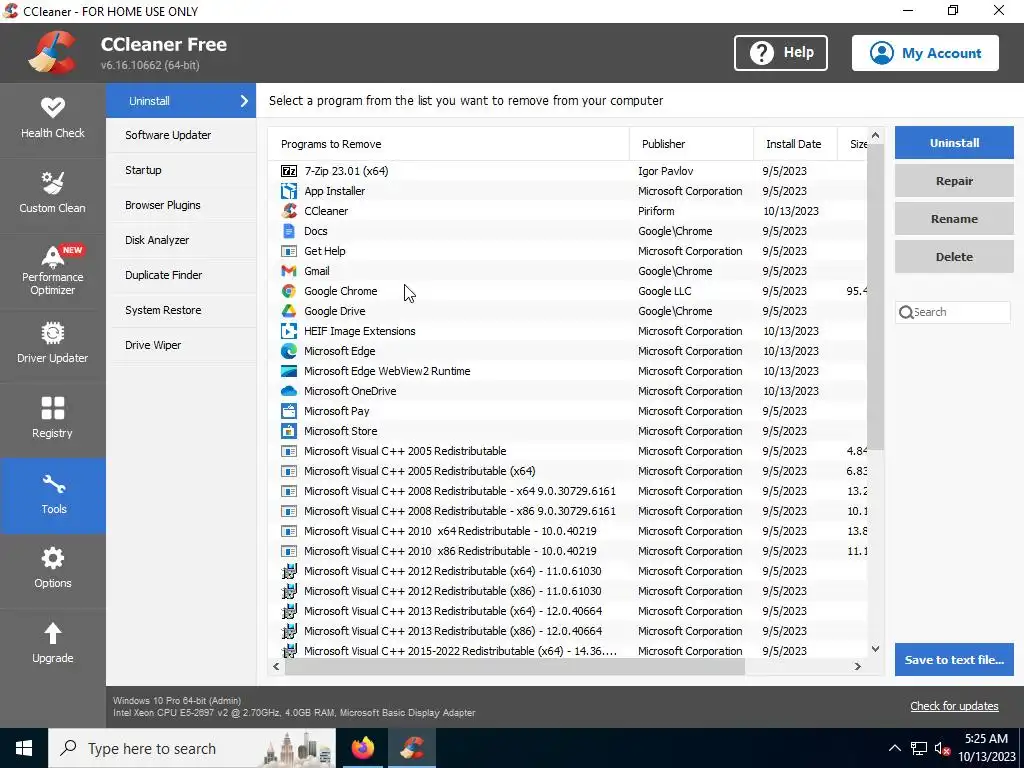The width and height of the screenshot is (1024, 768).
Task: Click the CCleaner list entry icon
Action: coord(289,211)
